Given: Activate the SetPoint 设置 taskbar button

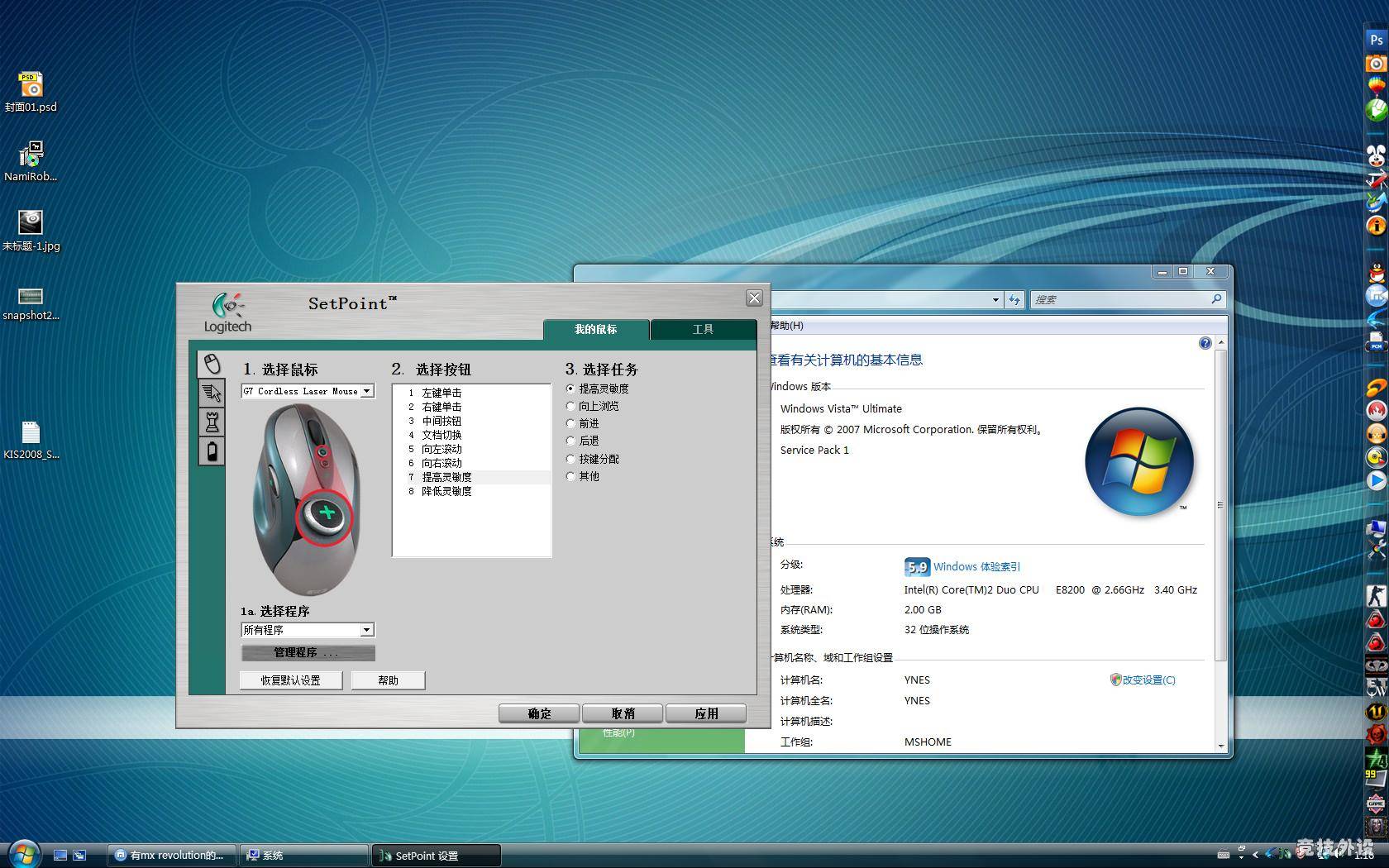Looking at the screenshot, I should pos(437,856).
